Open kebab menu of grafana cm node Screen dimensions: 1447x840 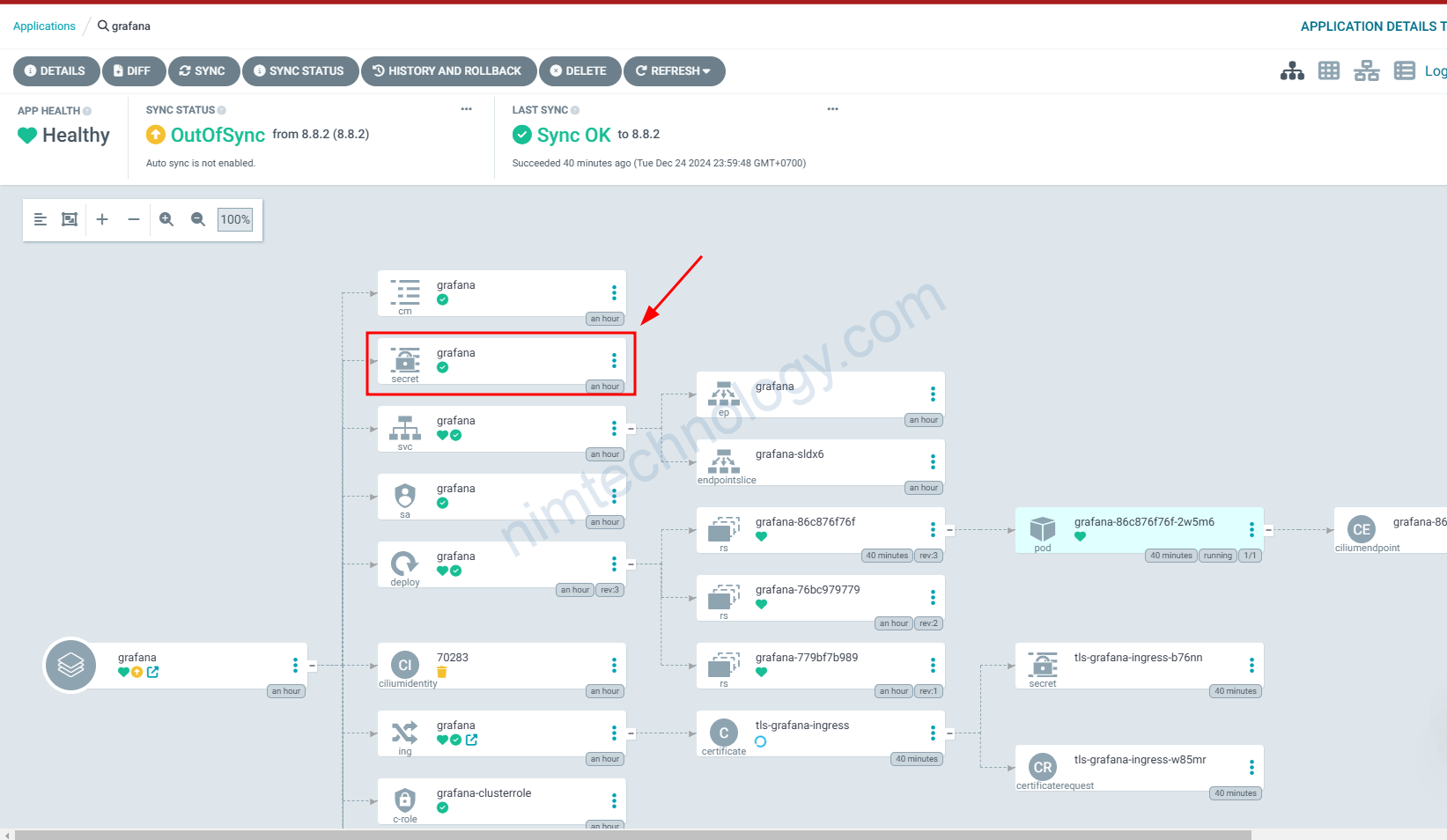(x=614, y=292)
